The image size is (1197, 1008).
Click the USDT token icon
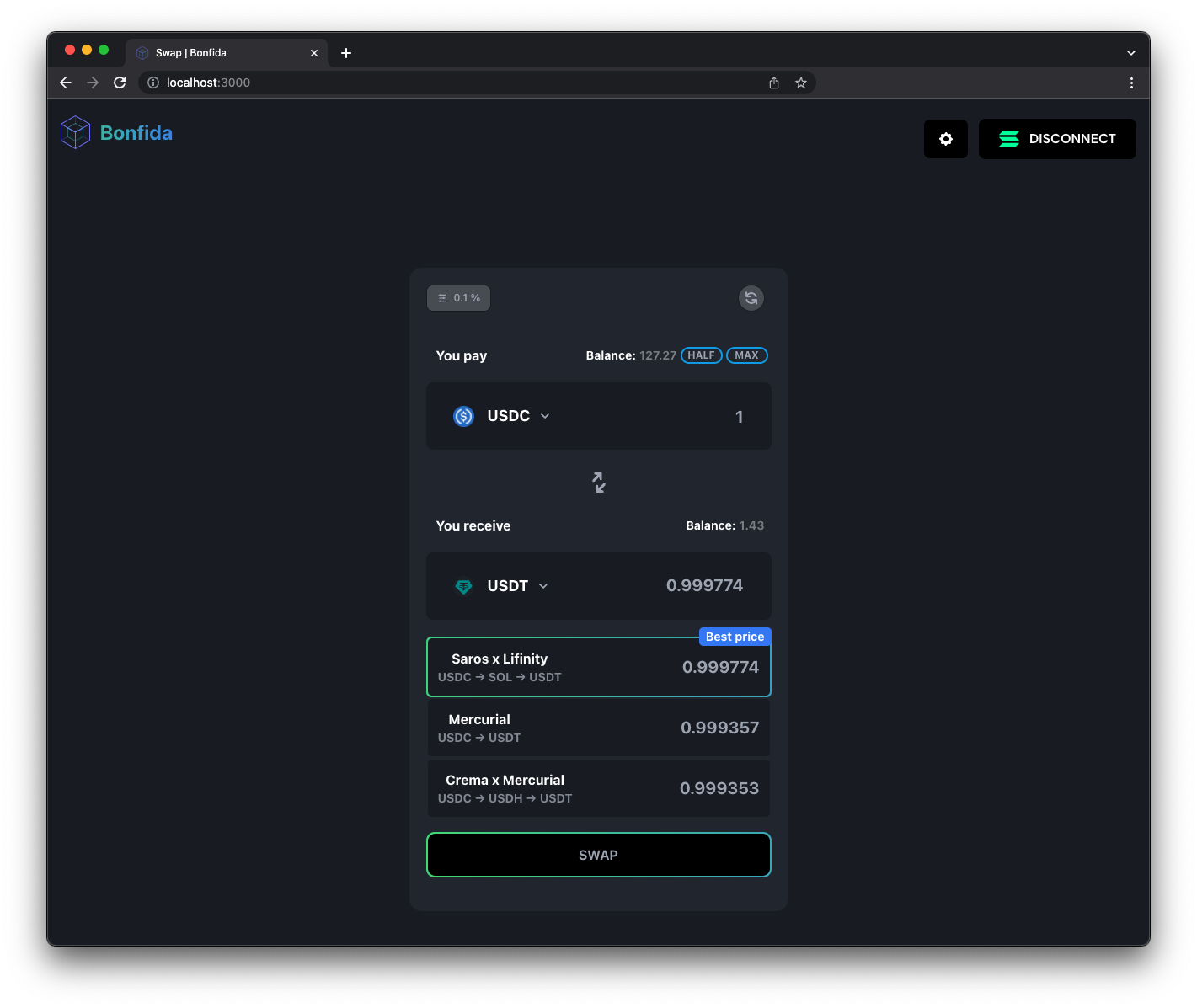coord(463,586)
